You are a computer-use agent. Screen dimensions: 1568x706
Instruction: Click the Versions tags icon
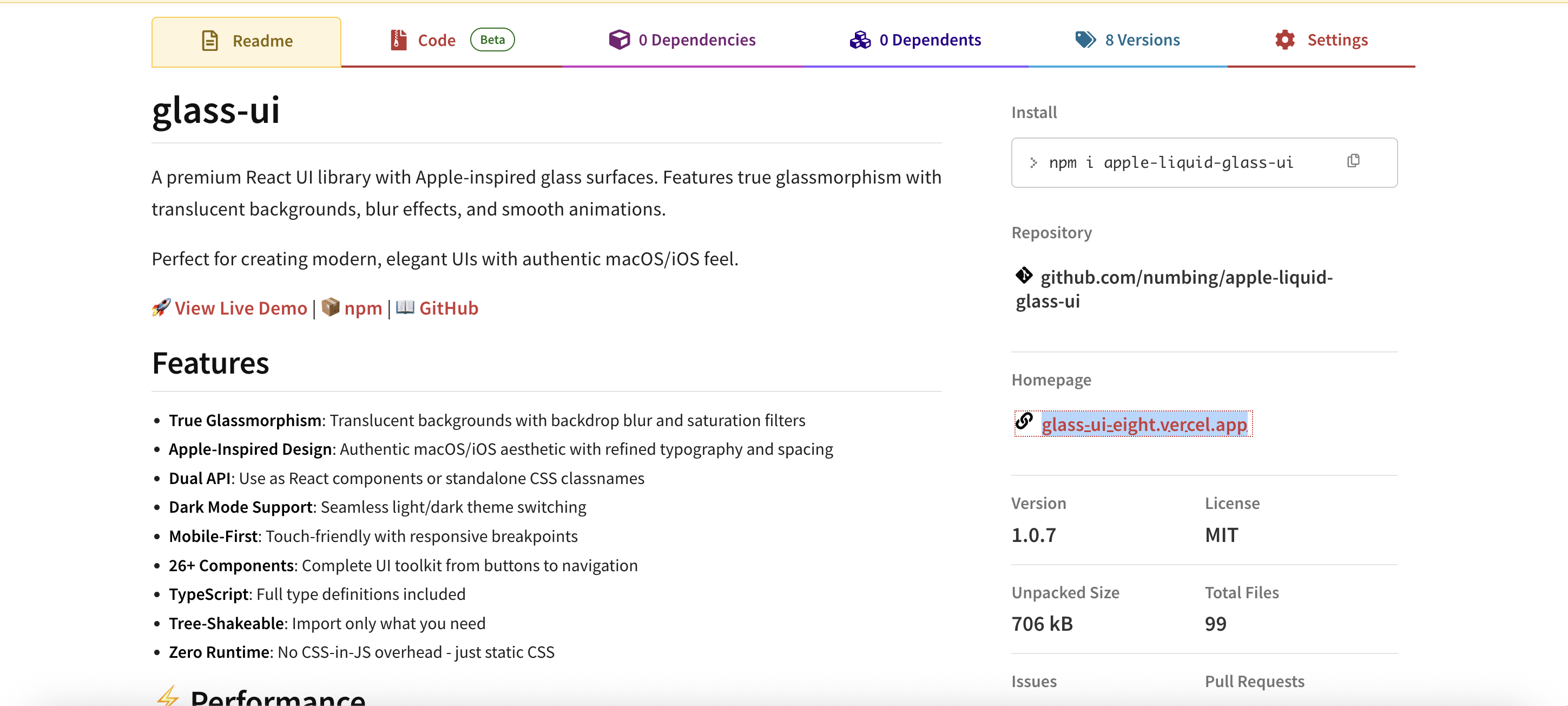[x=1085, y=40]
